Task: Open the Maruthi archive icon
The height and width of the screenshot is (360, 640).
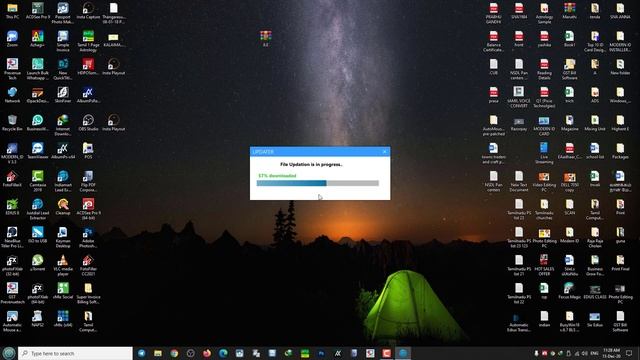Action: [569, 11]
